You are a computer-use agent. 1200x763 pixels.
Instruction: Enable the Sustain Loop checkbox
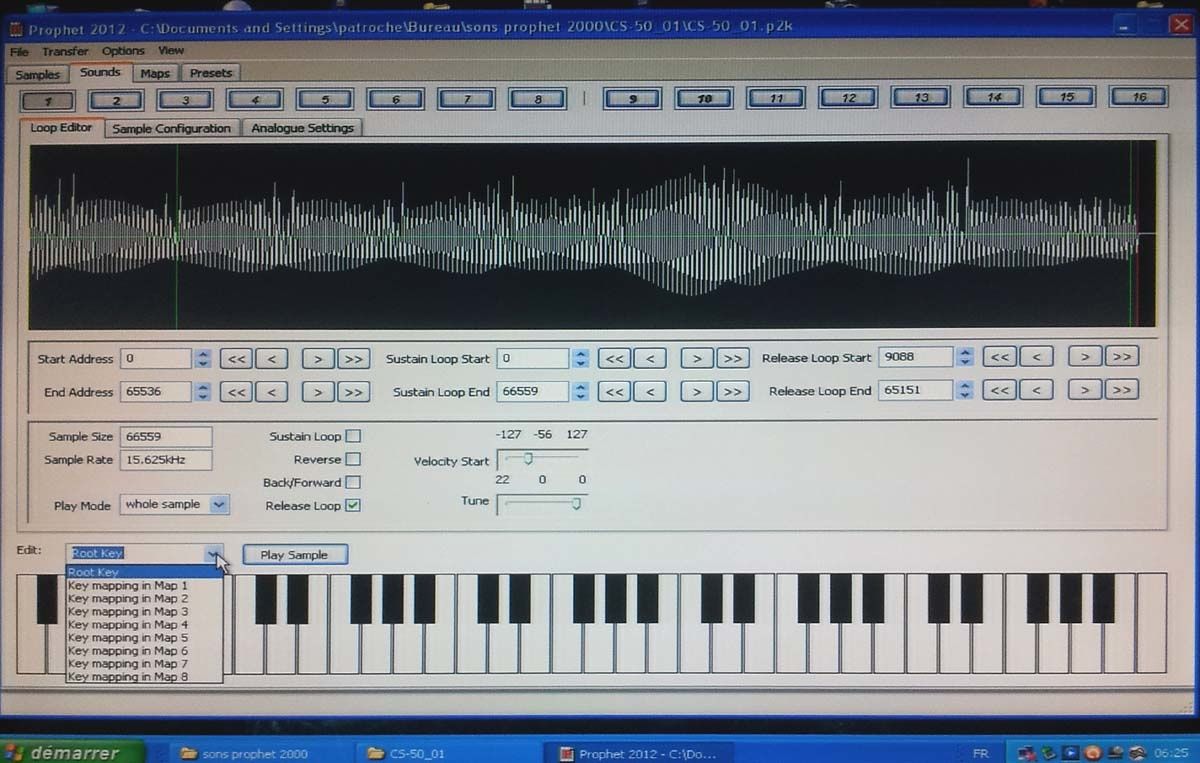pyautogui.click(x=353, y=436)
